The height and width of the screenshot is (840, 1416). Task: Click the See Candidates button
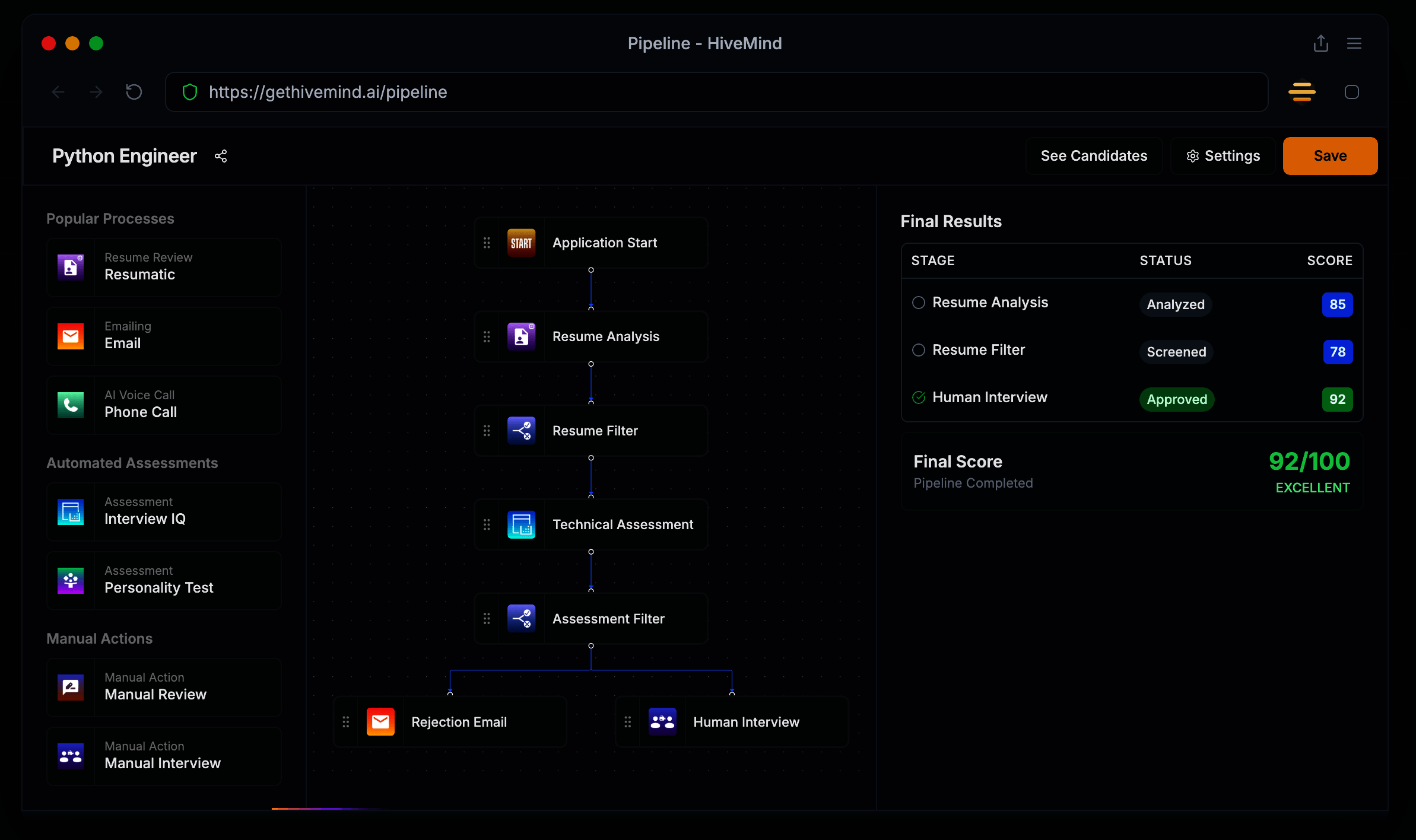pos(1094,156)
